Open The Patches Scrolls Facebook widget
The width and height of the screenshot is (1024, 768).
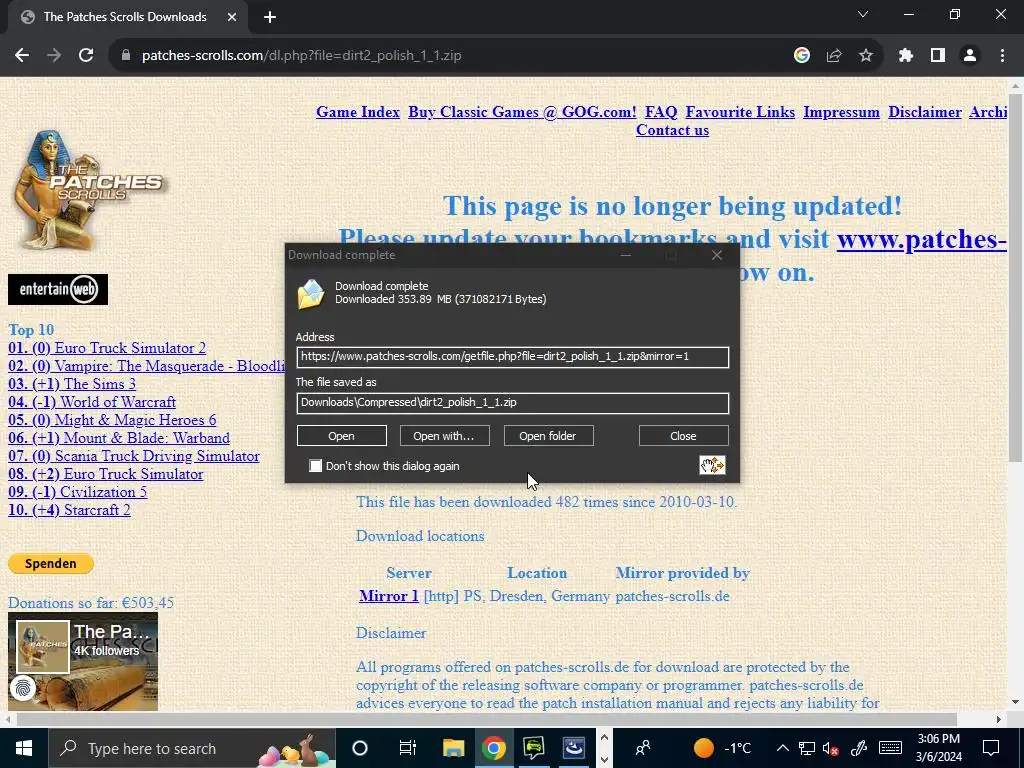pyautogui.click(x=83, y=661)
